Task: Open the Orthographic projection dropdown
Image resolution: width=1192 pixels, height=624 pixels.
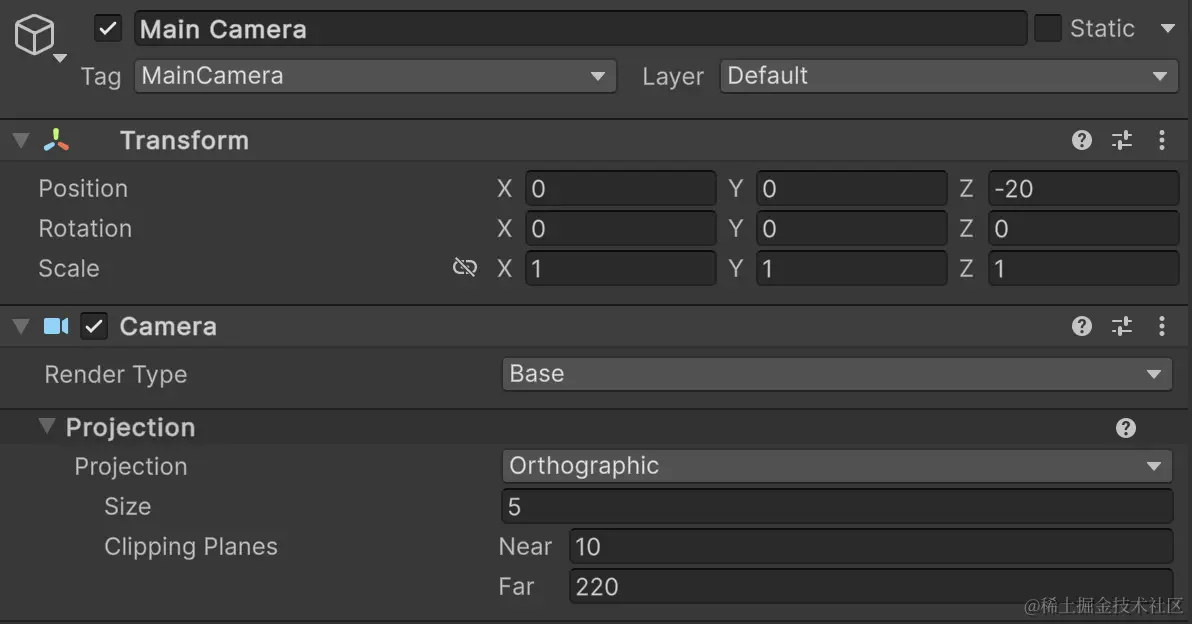Action: [836, 466]
